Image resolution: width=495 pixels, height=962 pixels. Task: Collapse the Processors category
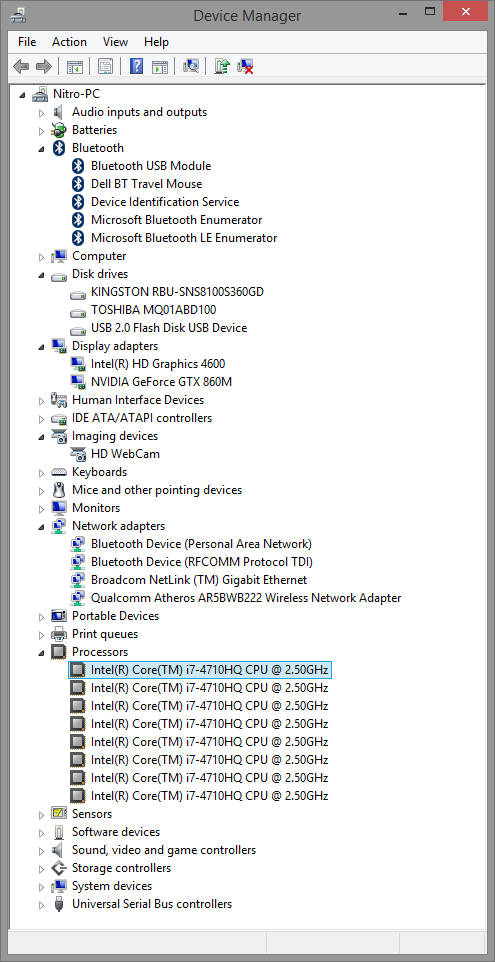(41, 652)
